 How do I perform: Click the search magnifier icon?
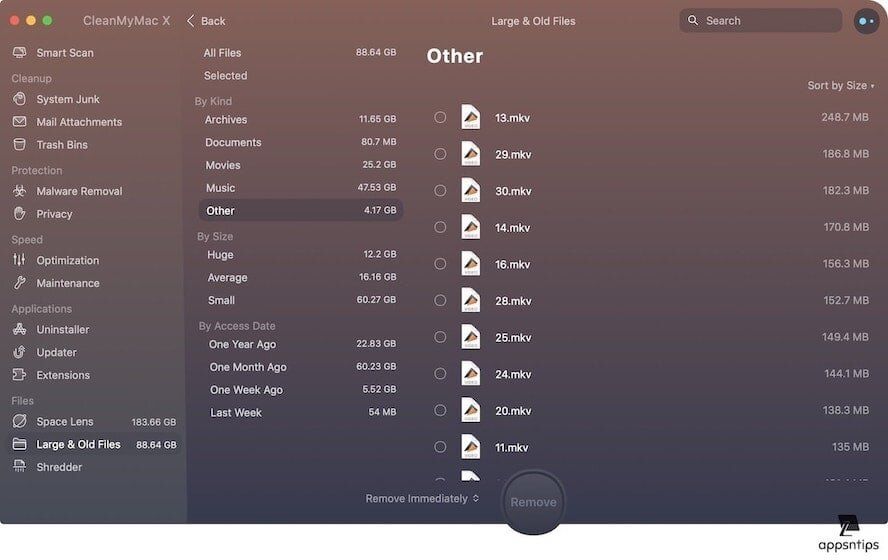click(x=693, y=20)
